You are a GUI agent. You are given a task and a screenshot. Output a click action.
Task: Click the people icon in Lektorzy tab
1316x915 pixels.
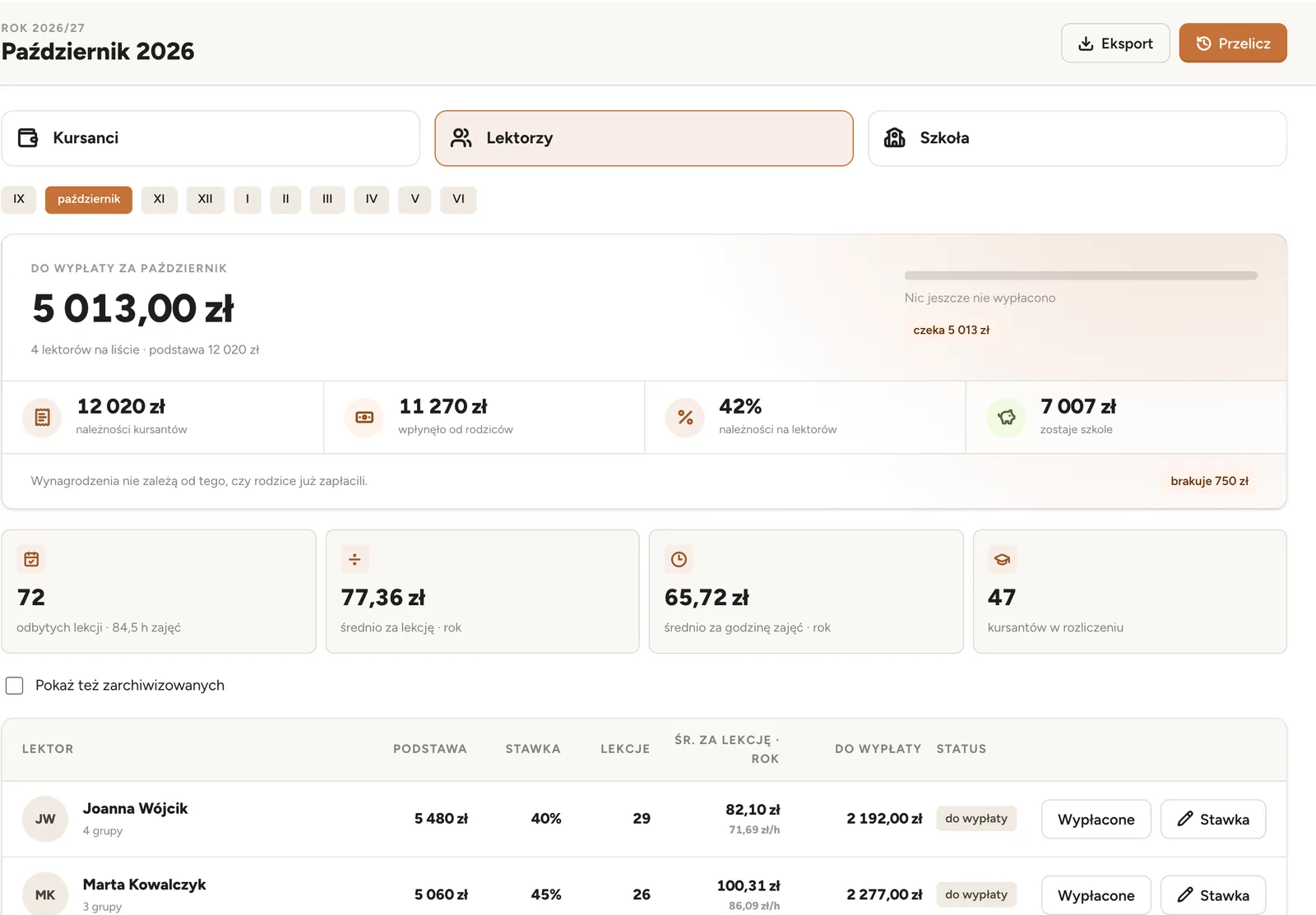click(461, 138)
